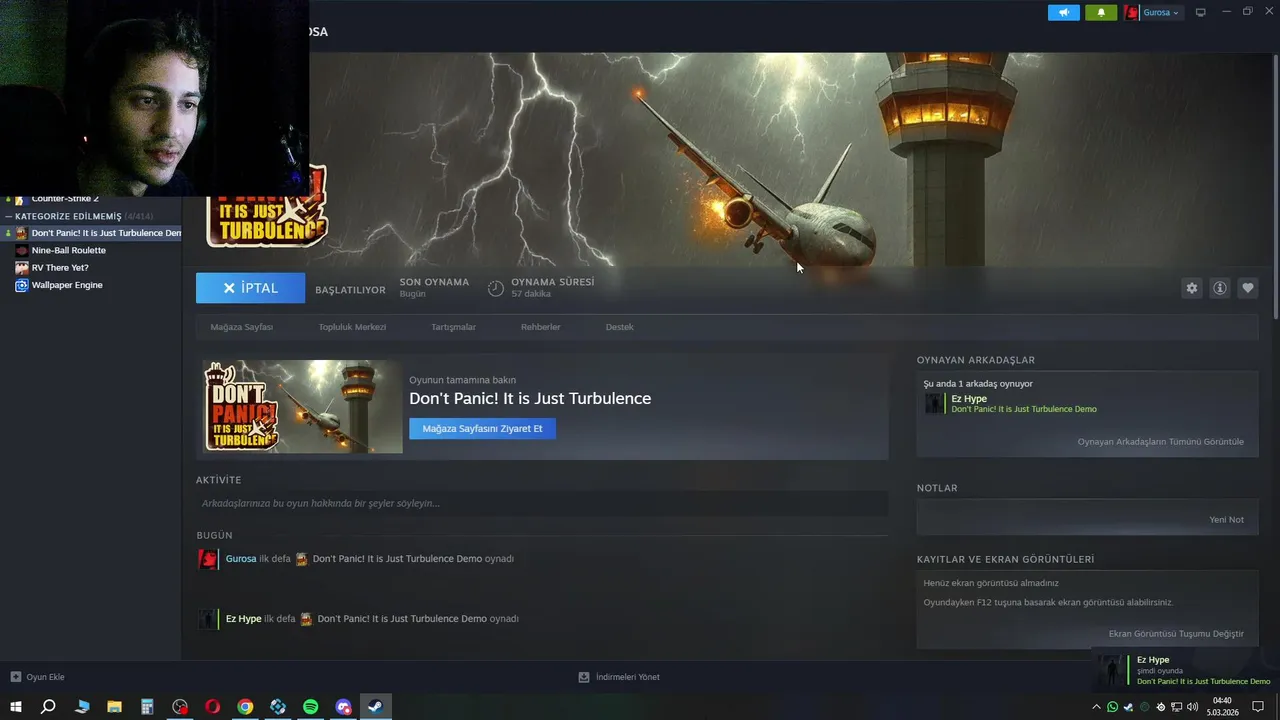The height and width of the screenshot is (720, 1280).
Task: Click the full game promo thumbnail
Action: (x=302, y=406)
